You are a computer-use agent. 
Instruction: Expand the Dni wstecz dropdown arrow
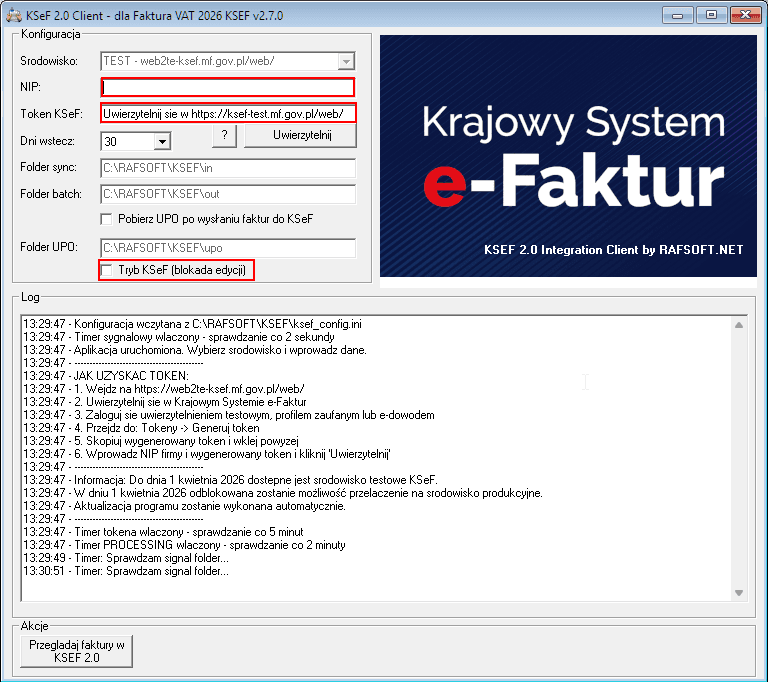(x=162, y=142)
